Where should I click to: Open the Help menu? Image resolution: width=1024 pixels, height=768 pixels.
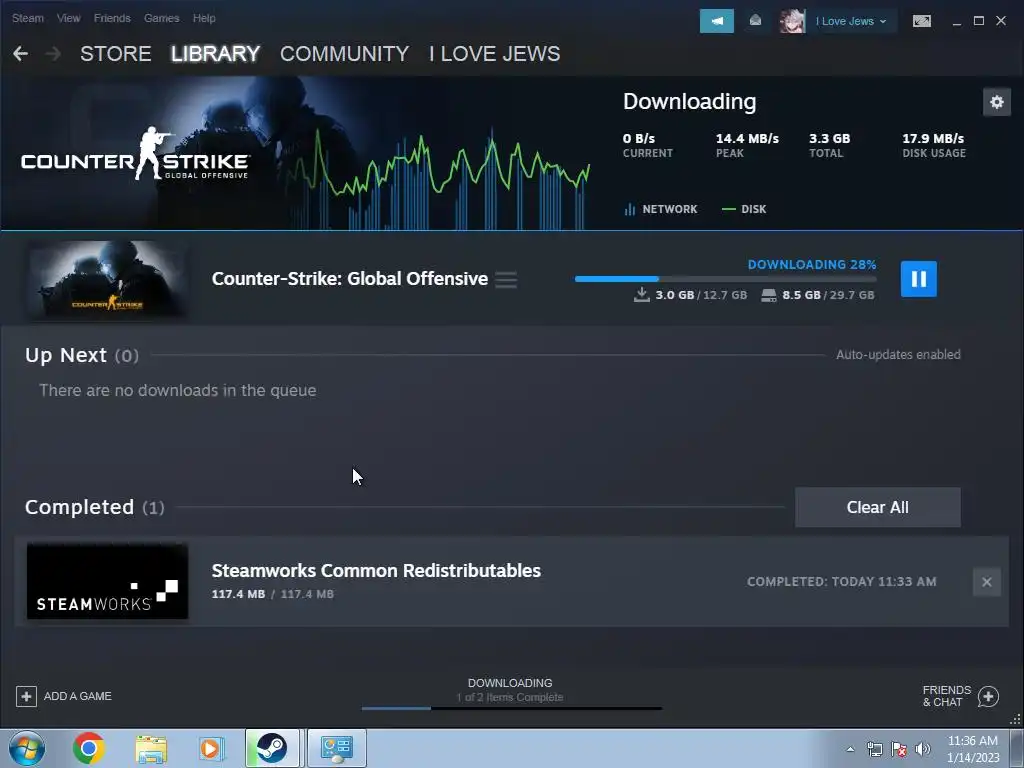tap(204, 18)
